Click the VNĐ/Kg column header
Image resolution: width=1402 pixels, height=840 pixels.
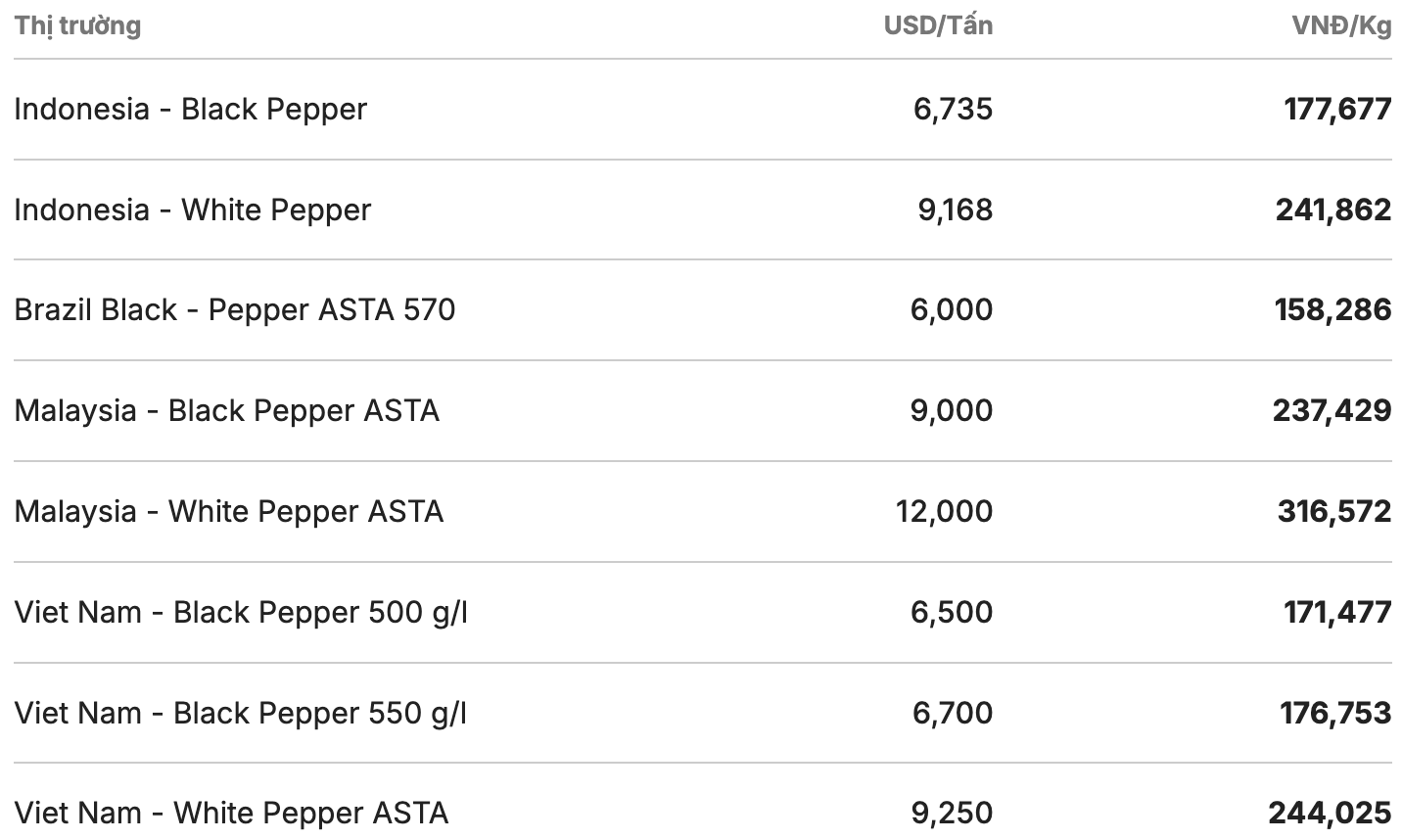(1341, 25)
